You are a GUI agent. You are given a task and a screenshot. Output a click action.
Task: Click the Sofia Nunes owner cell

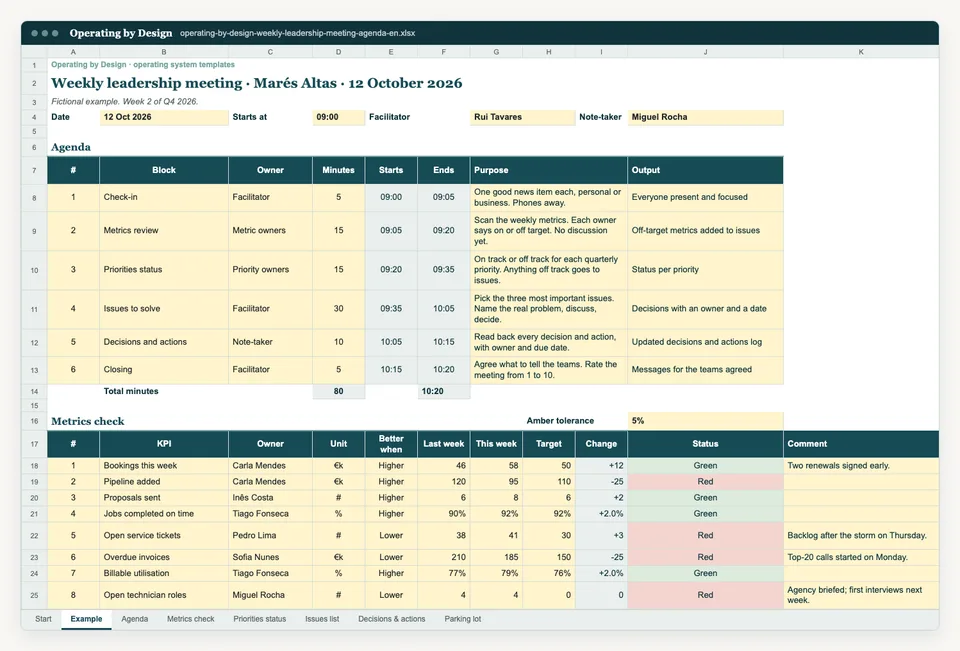270,557
